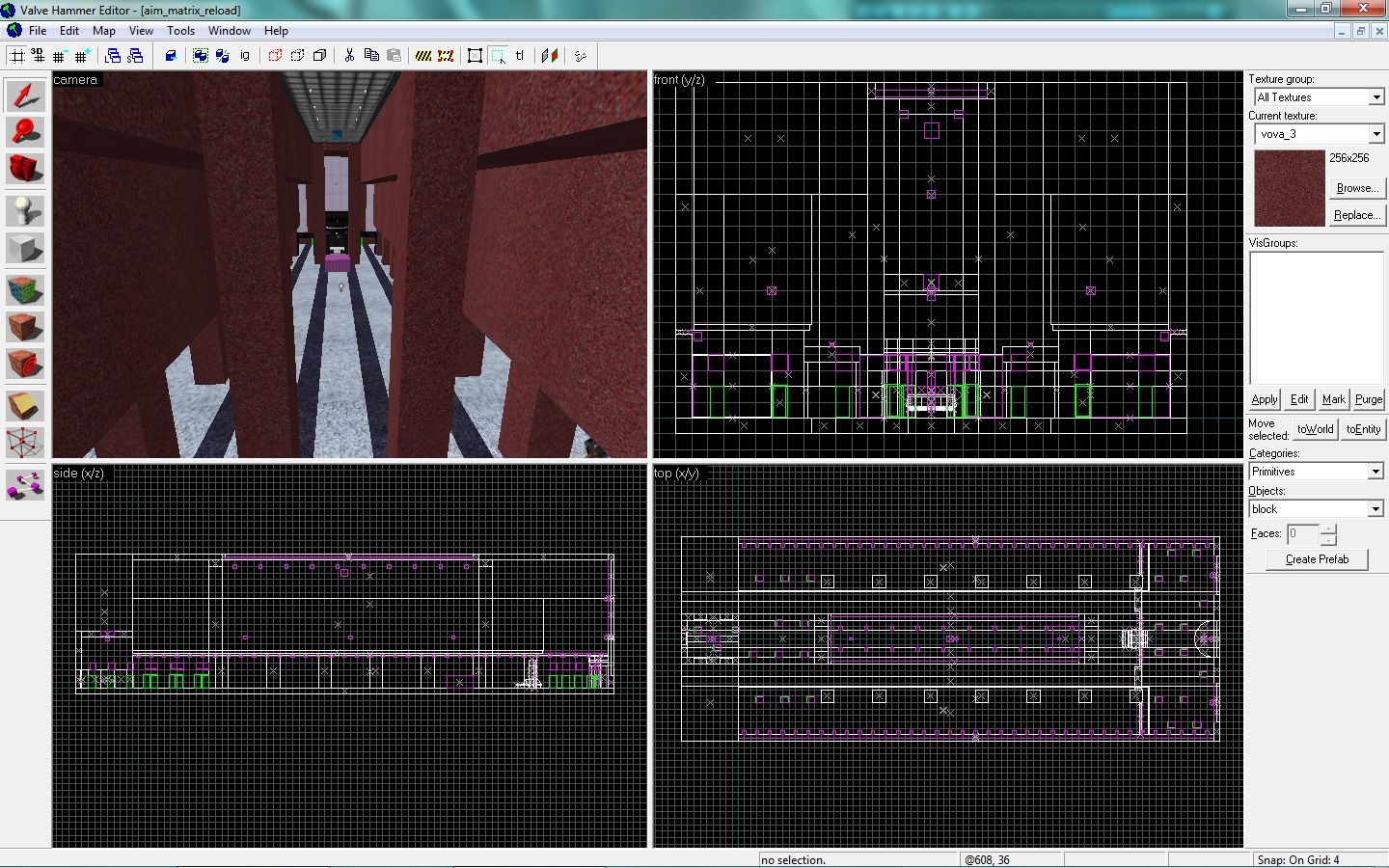Click the Browse... texture button
The width and height of the screenshot is (1389, 868).
click(x=1356, y=188)
